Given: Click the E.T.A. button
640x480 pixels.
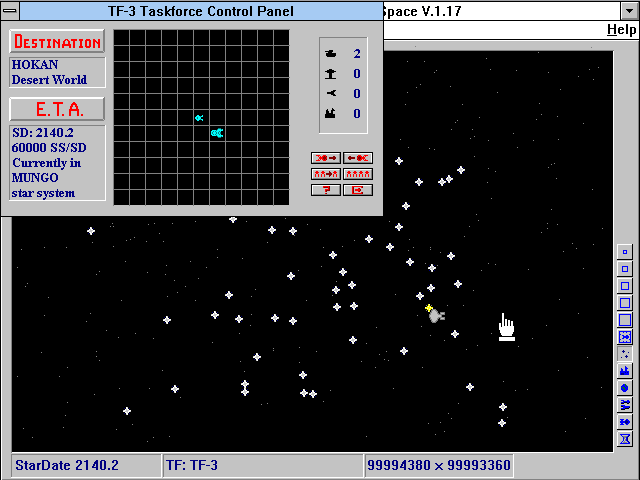Looking at the screenshot, I should tap(57, 109).
